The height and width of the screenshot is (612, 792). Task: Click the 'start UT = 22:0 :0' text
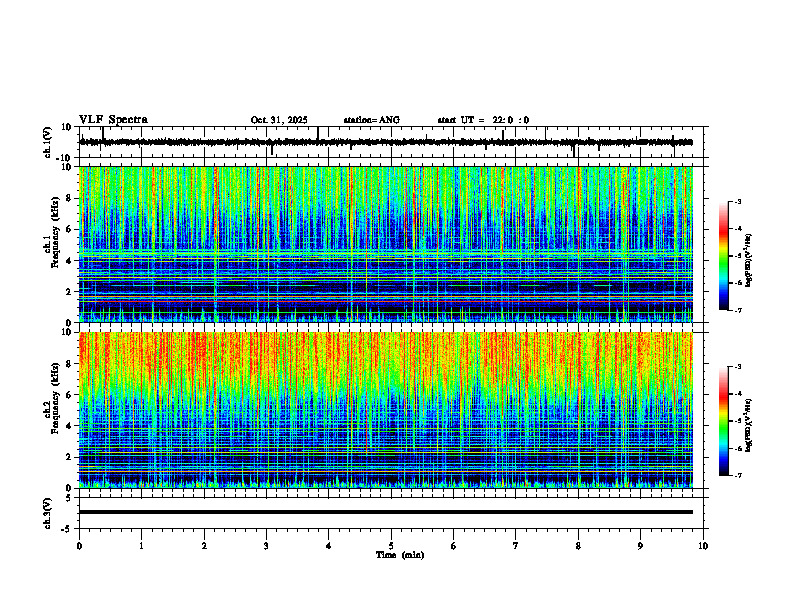point(483,120)
